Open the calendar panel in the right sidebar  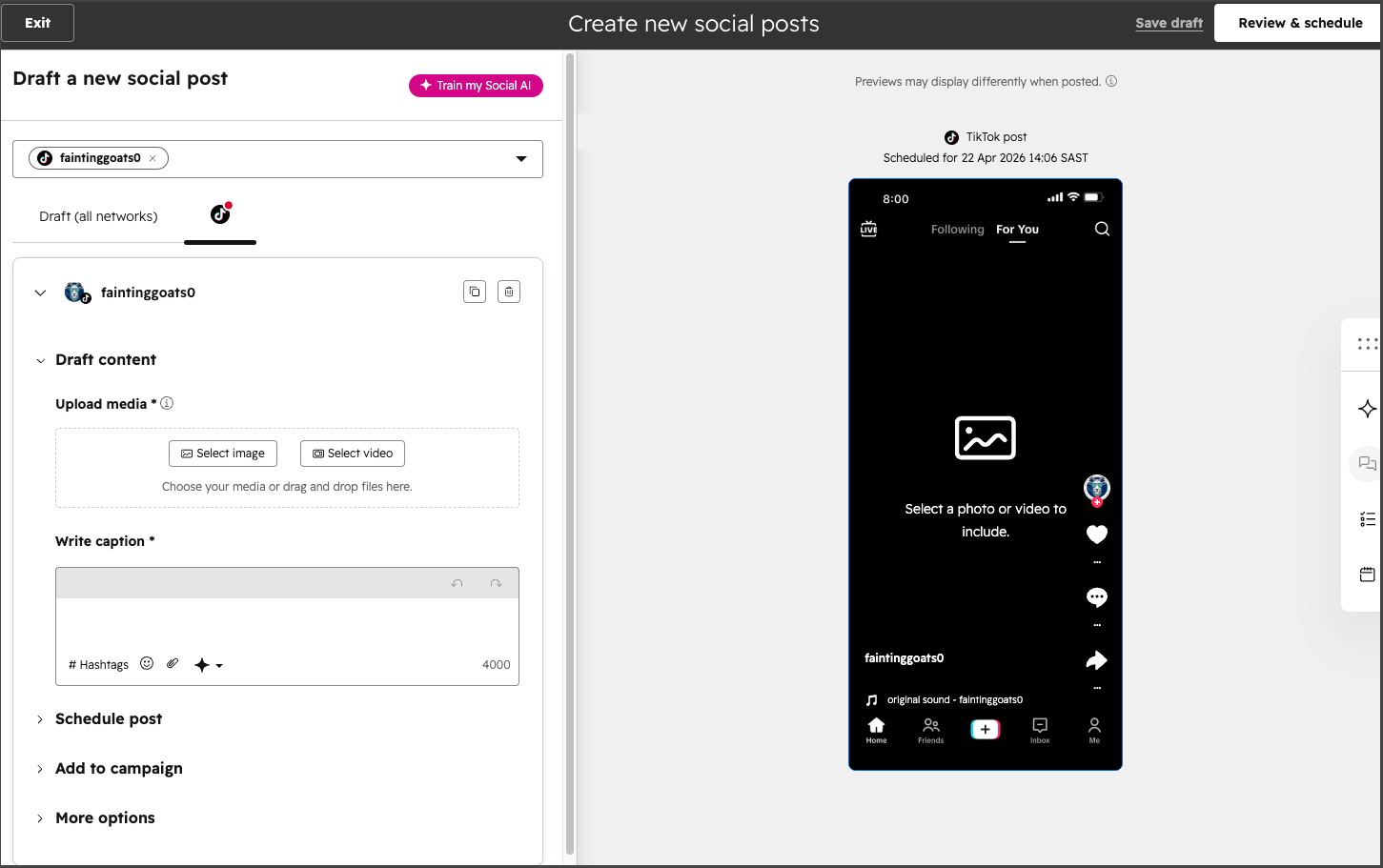click(1367, 574)
